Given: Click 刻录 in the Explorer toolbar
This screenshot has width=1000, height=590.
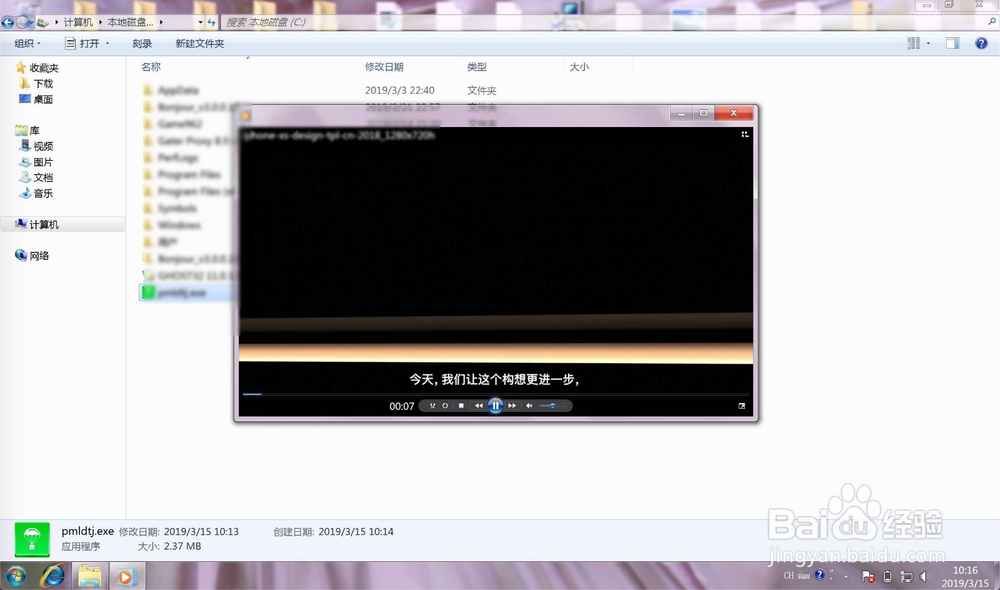Looking at the screenshot, I should coord(142,43).
